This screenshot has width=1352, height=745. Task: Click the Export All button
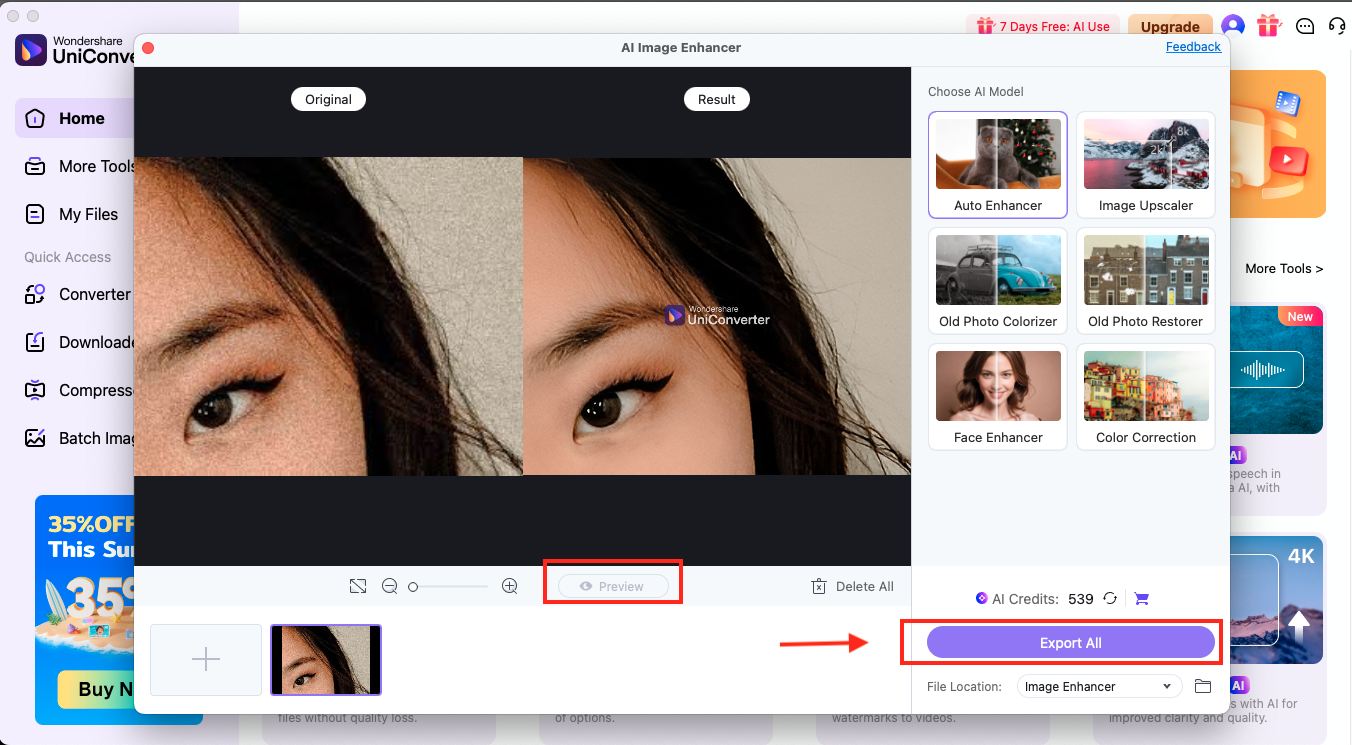(x=1070, y=643)
